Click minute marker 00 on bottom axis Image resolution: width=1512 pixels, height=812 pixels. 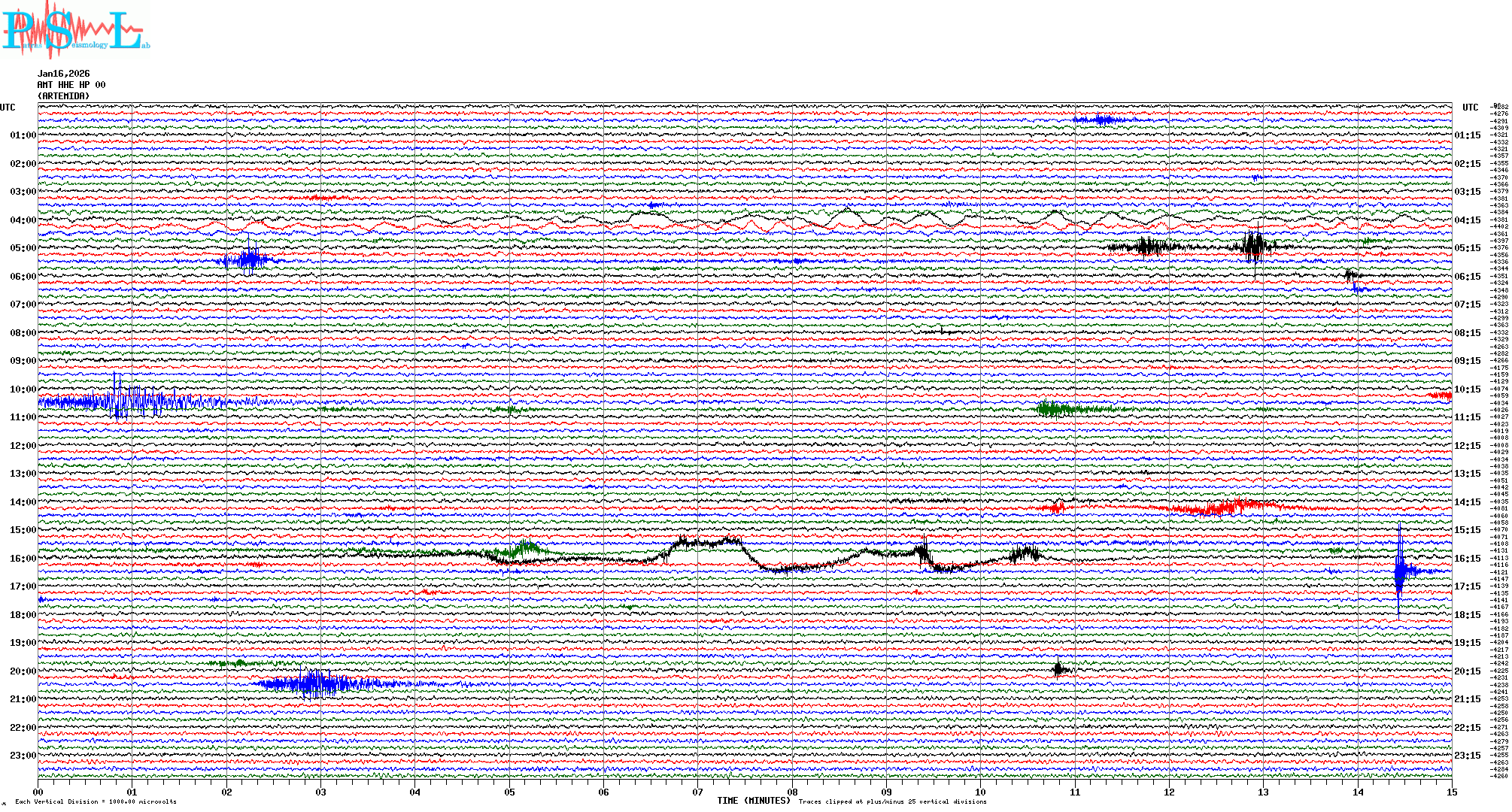click(38, 792)
